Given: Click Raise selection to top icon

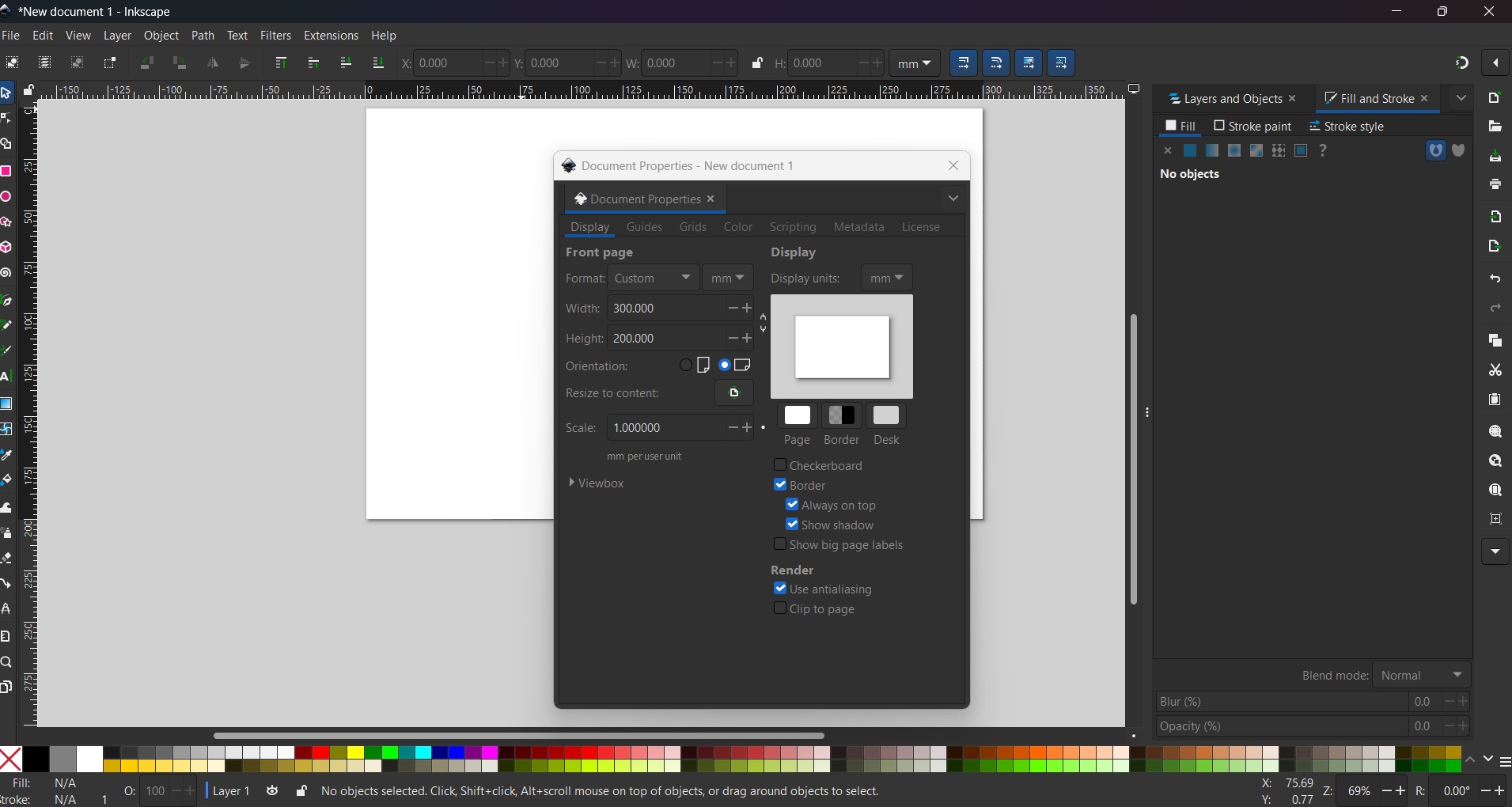Looking at the screenshot, I should [281, 63].
